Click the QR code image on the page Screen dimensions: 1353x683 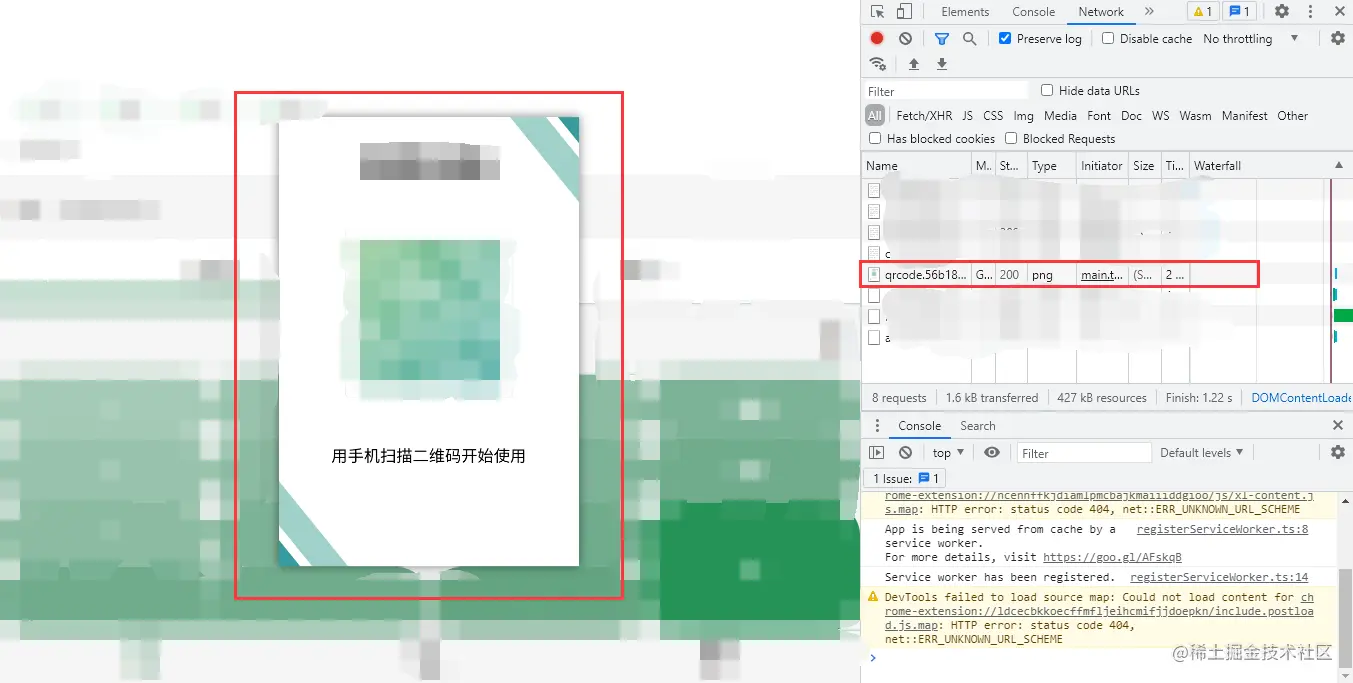pos(429,310)
